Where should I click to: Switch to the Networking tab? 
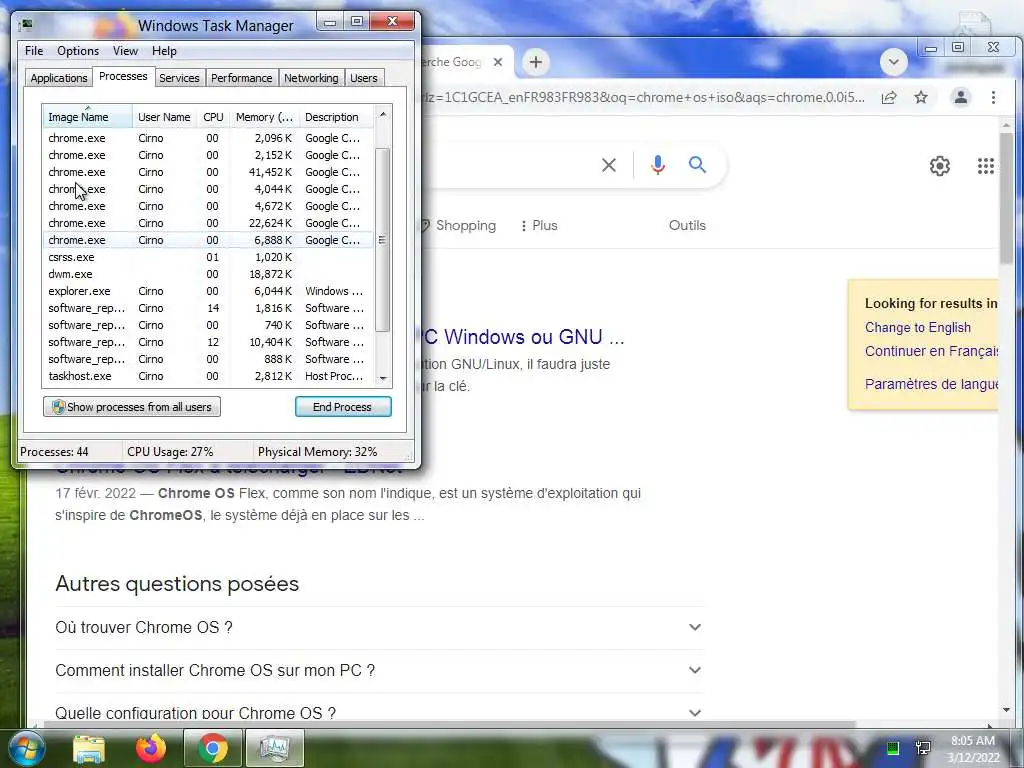coord(312,78)
